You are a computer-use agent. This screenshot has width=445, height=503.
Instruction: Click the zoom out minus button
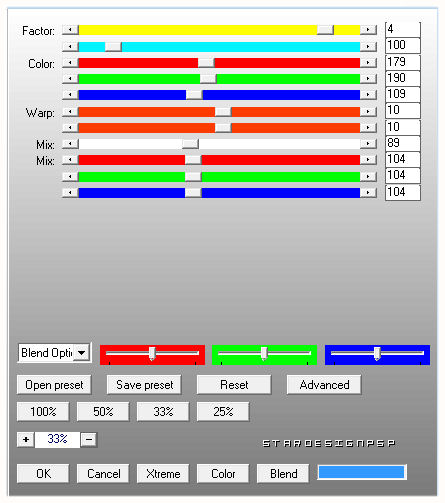click(x=89, y=439)
